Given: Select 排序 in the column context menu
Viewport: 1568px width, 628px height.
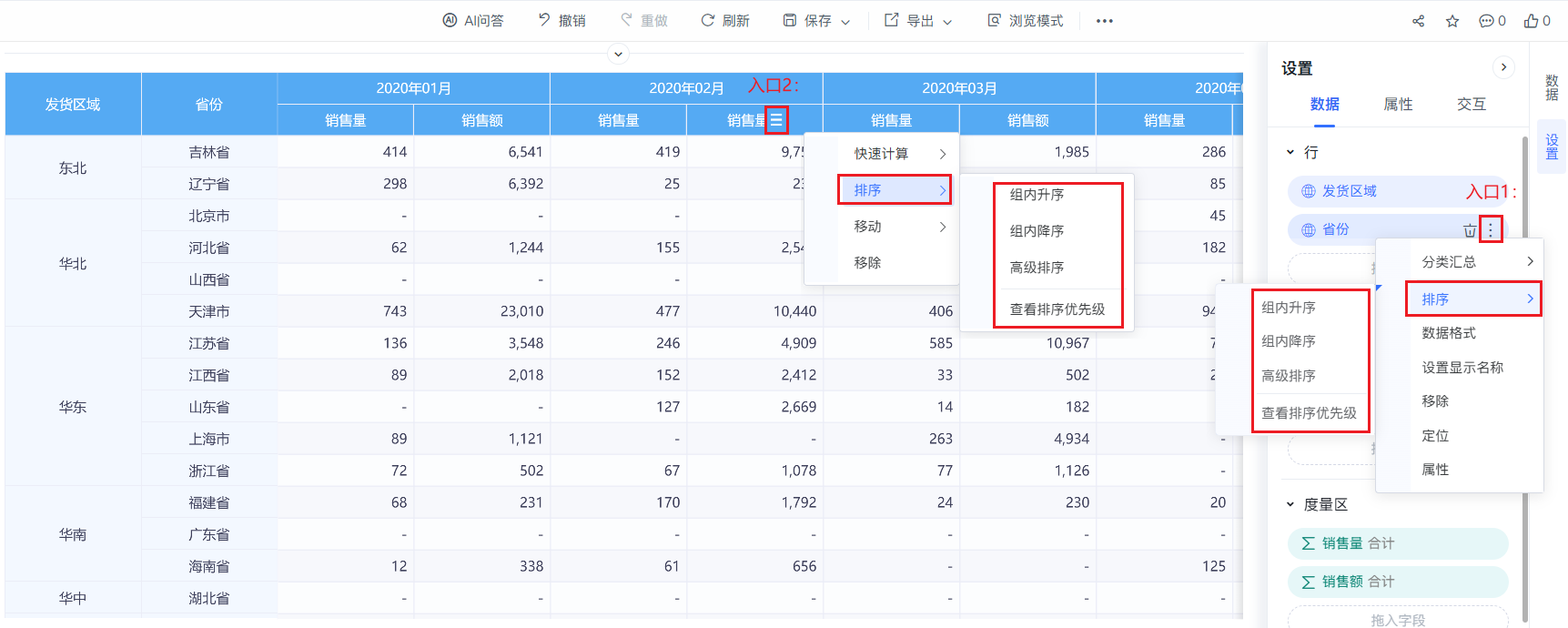Looking at the screenshot, I should click(x=895, y=190).
